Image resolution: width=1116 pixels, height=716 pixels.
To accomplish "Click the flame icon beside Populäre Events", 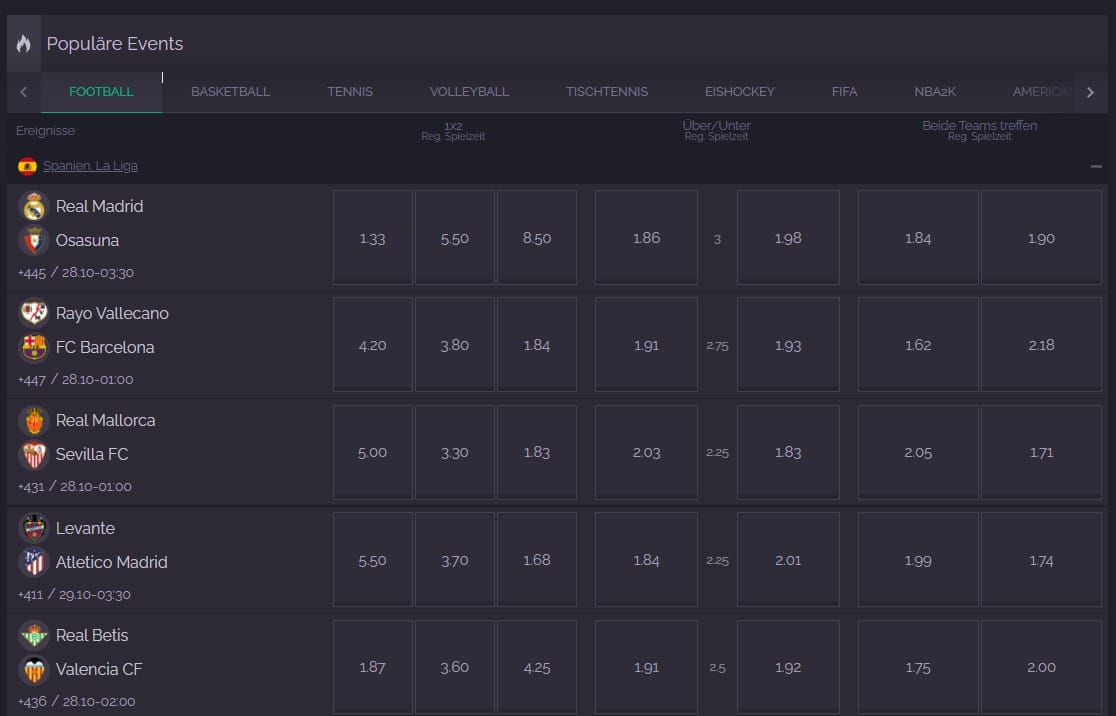I will coord(23,43).
